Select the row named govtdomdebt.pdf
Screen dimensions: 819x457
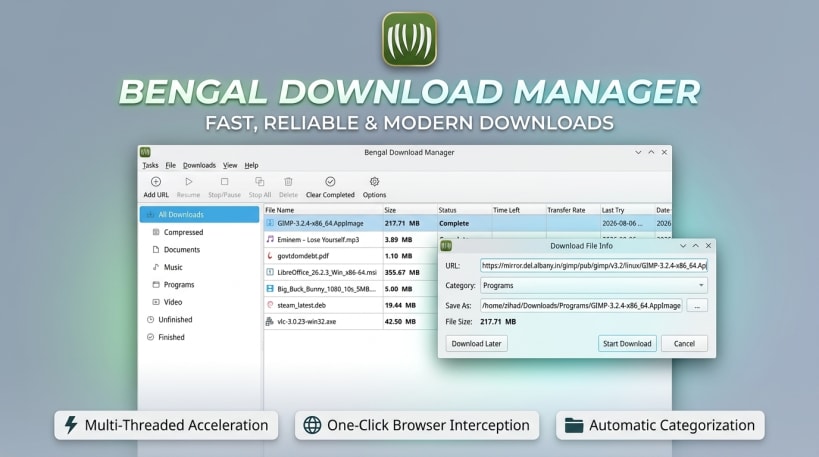(x=350, y=256)
